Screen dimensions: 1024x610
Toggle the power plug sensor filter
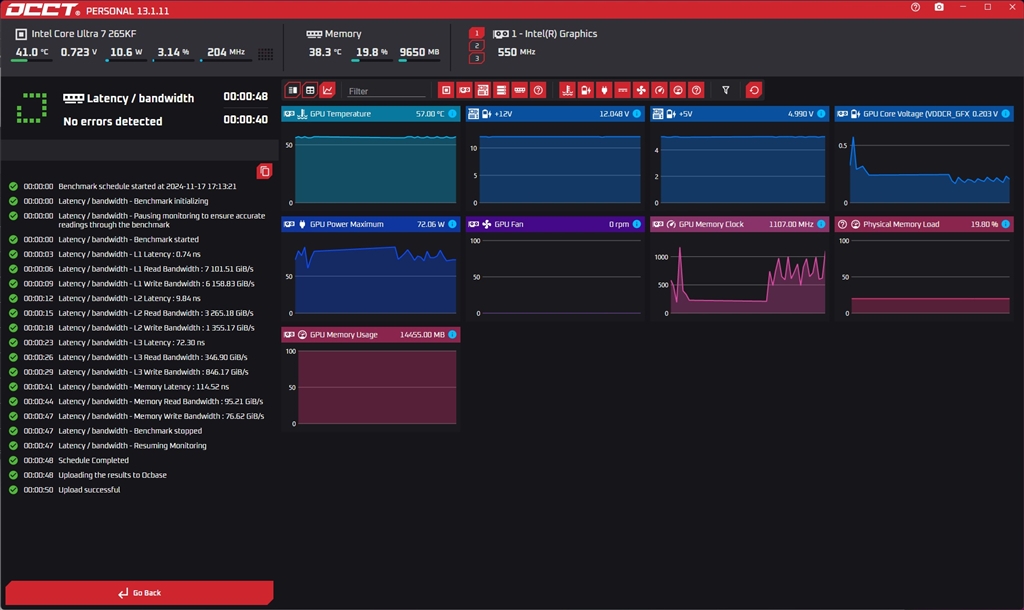(604, 90)
